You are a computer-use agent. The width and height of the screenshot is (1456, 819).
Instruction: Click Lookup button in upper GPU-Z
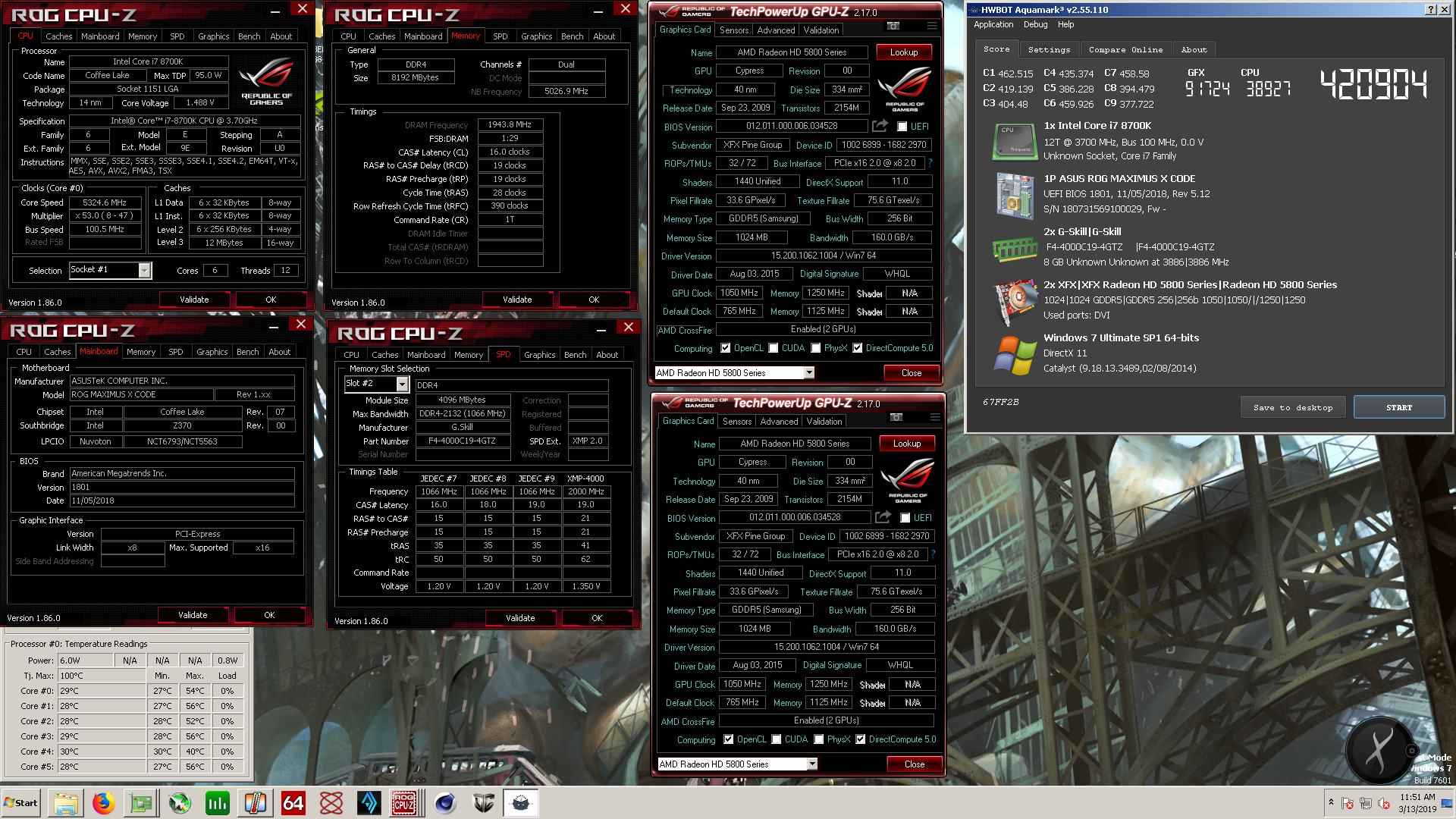click(x=904, y=52)
